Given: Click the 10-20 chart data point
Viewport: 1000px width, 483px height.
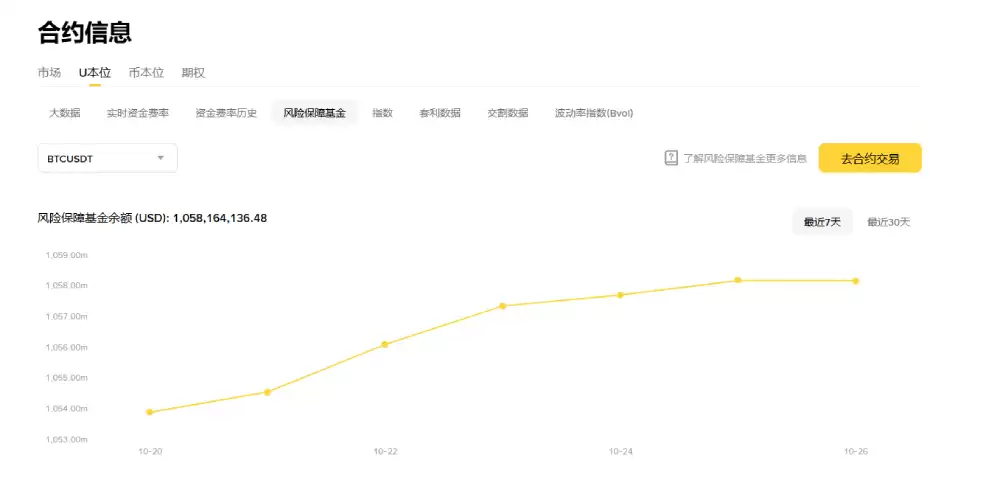Looking at the screenshot, I should [x=150, y=412].
